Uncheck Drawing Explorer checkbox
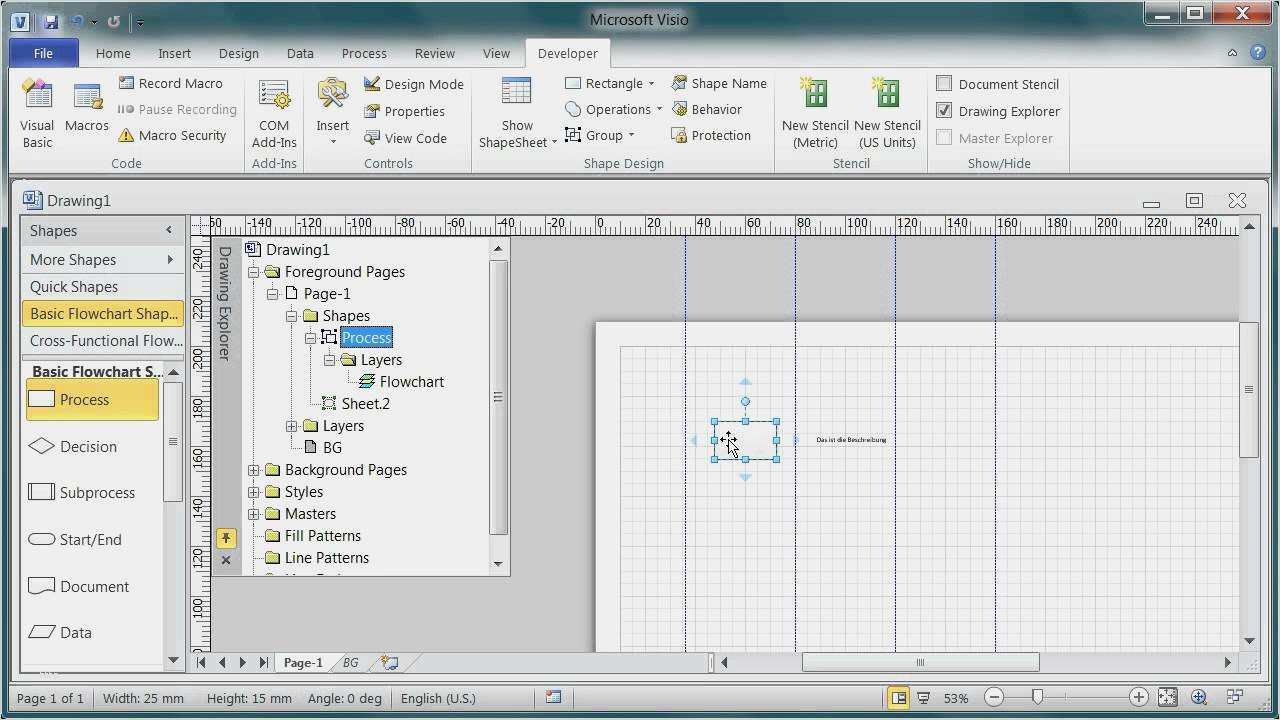The image size is (1280, 720). pyautogui.click(x=944, y=110)
